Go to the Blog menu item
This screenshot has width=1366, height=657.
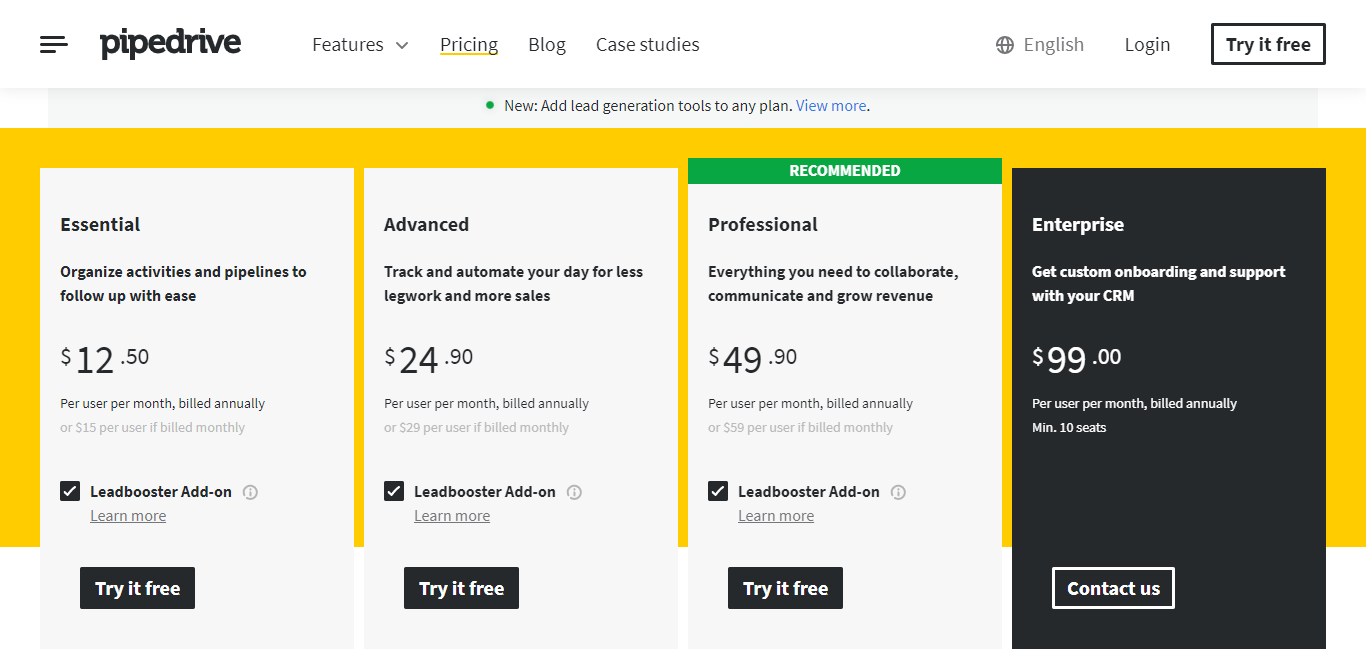pos(547,45)
